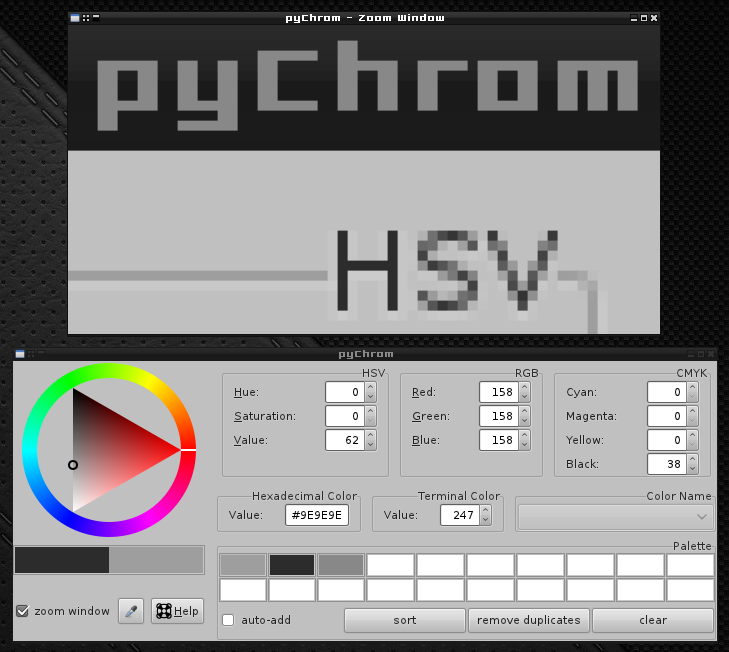Open Help with the lifebuoy icon button
This screenshot has height=652, width=729.
point(177,611)
